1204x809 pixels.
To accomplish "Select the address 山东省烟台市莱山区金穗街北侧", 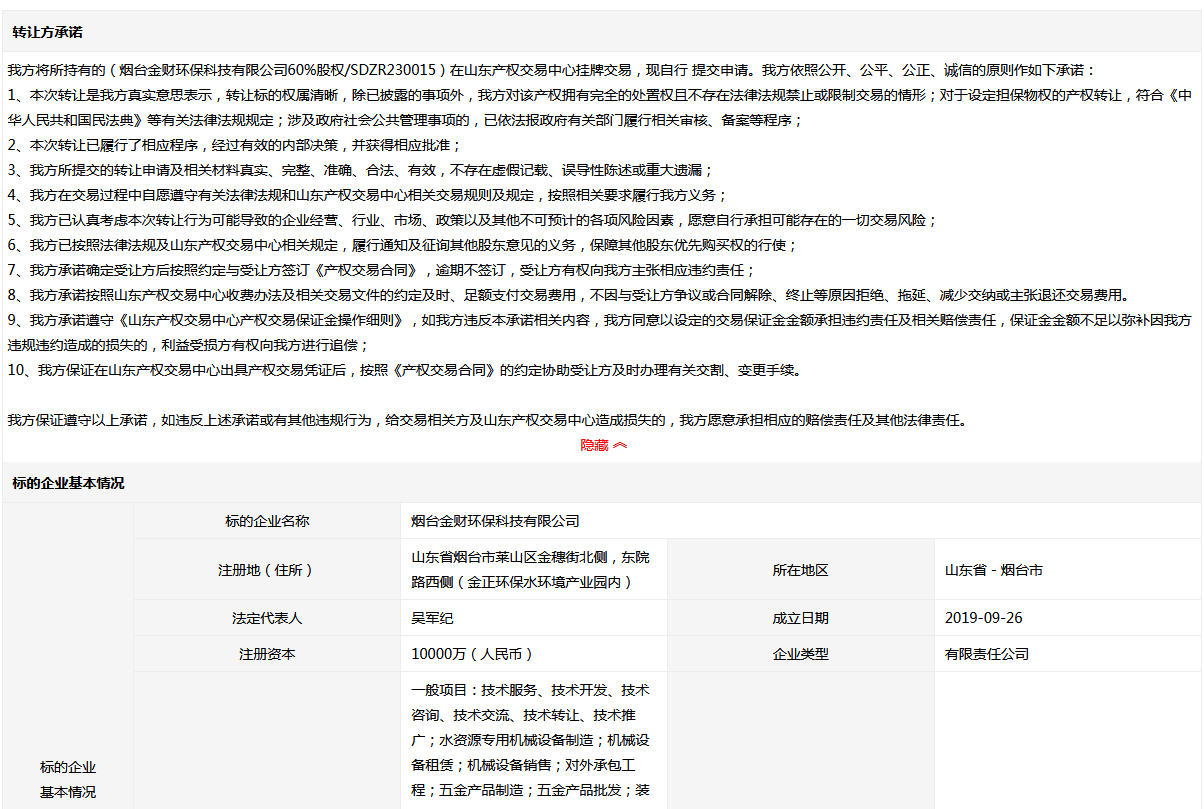I will [x=531, y=569].
